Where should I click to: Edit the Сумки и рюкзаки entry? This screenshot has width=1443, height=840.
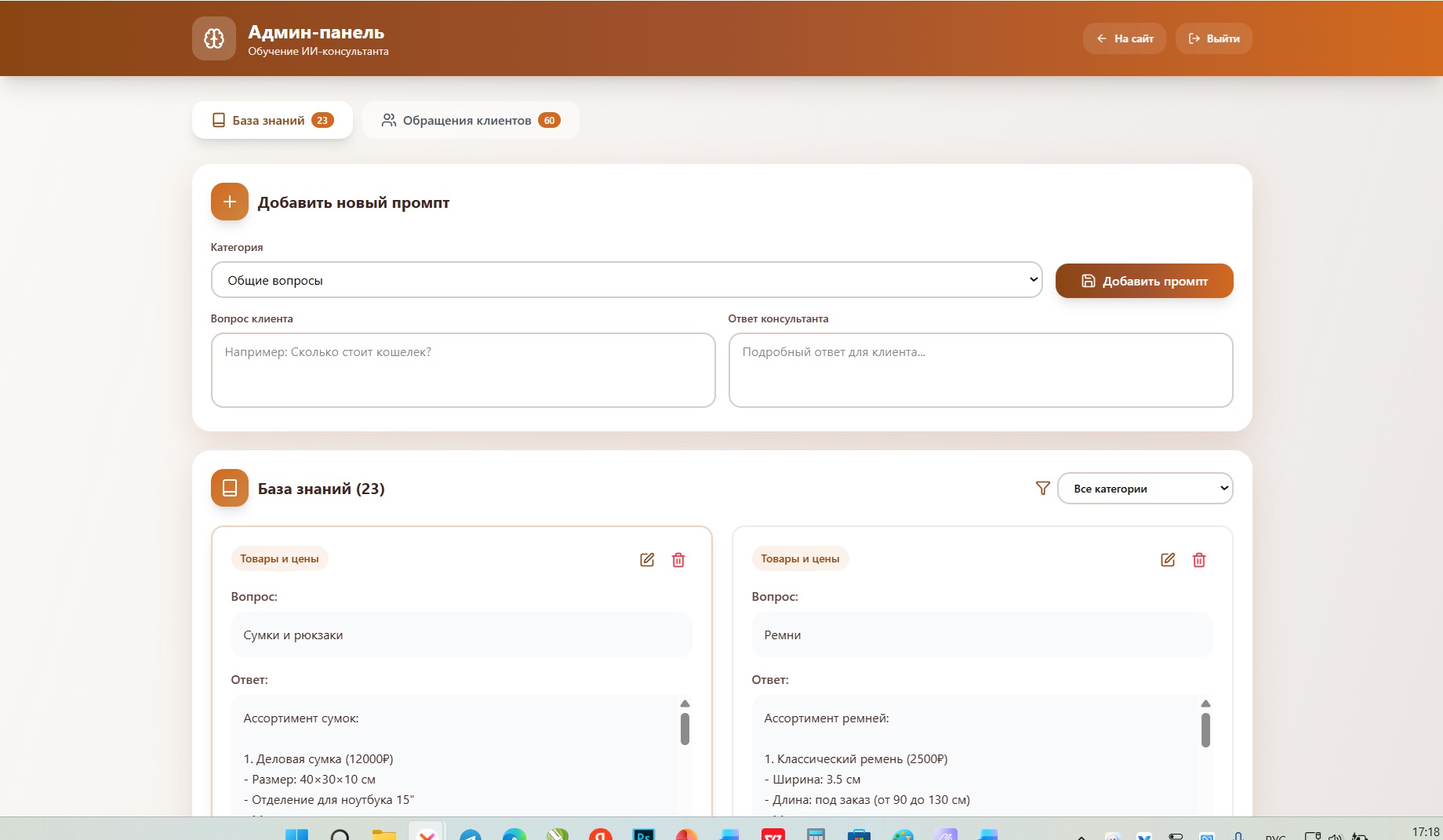point(647,560)
